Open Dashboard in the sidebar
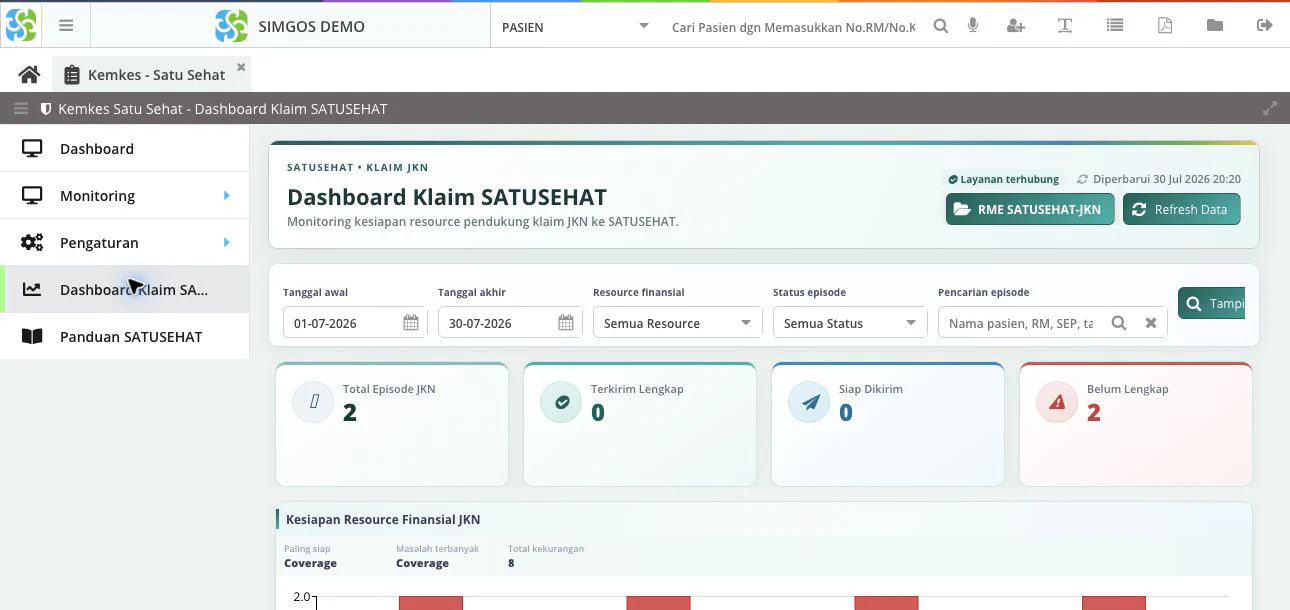Image resolution: width=1290 pixels, height=610 pixels. coord(124,149)
